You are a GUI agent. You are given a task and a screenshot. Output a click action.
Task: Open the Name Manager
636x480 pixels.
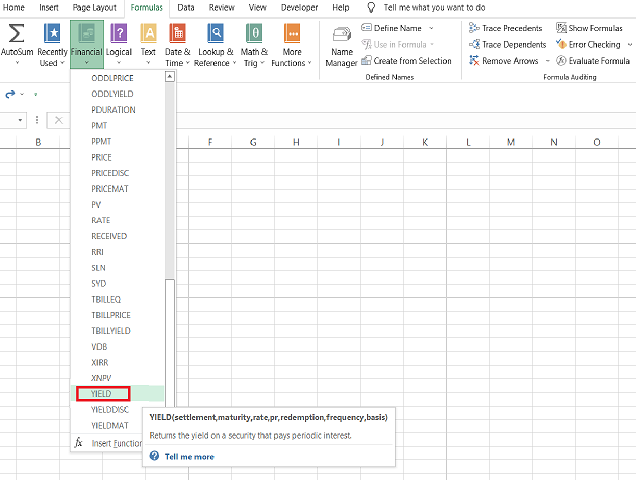[x=342, y=45]
